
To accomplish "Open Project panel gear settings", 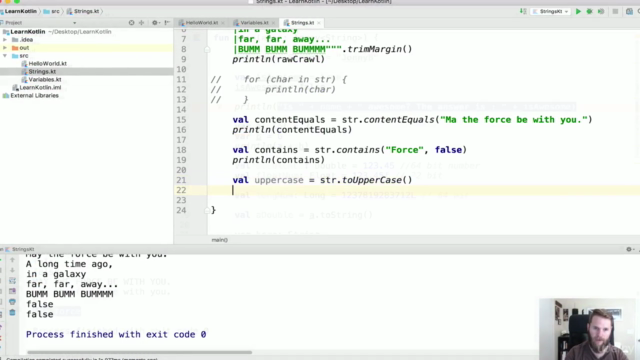I will point(155,23).
